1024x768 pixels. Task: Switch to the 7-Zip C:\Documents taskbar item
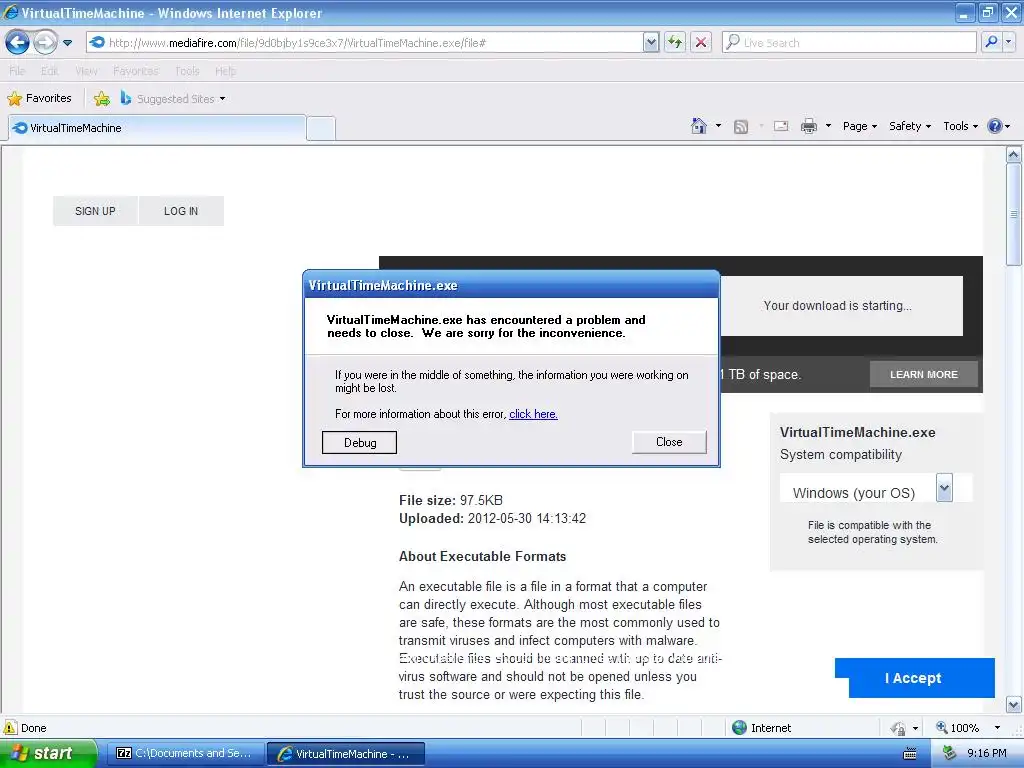(x=185, y=754)
